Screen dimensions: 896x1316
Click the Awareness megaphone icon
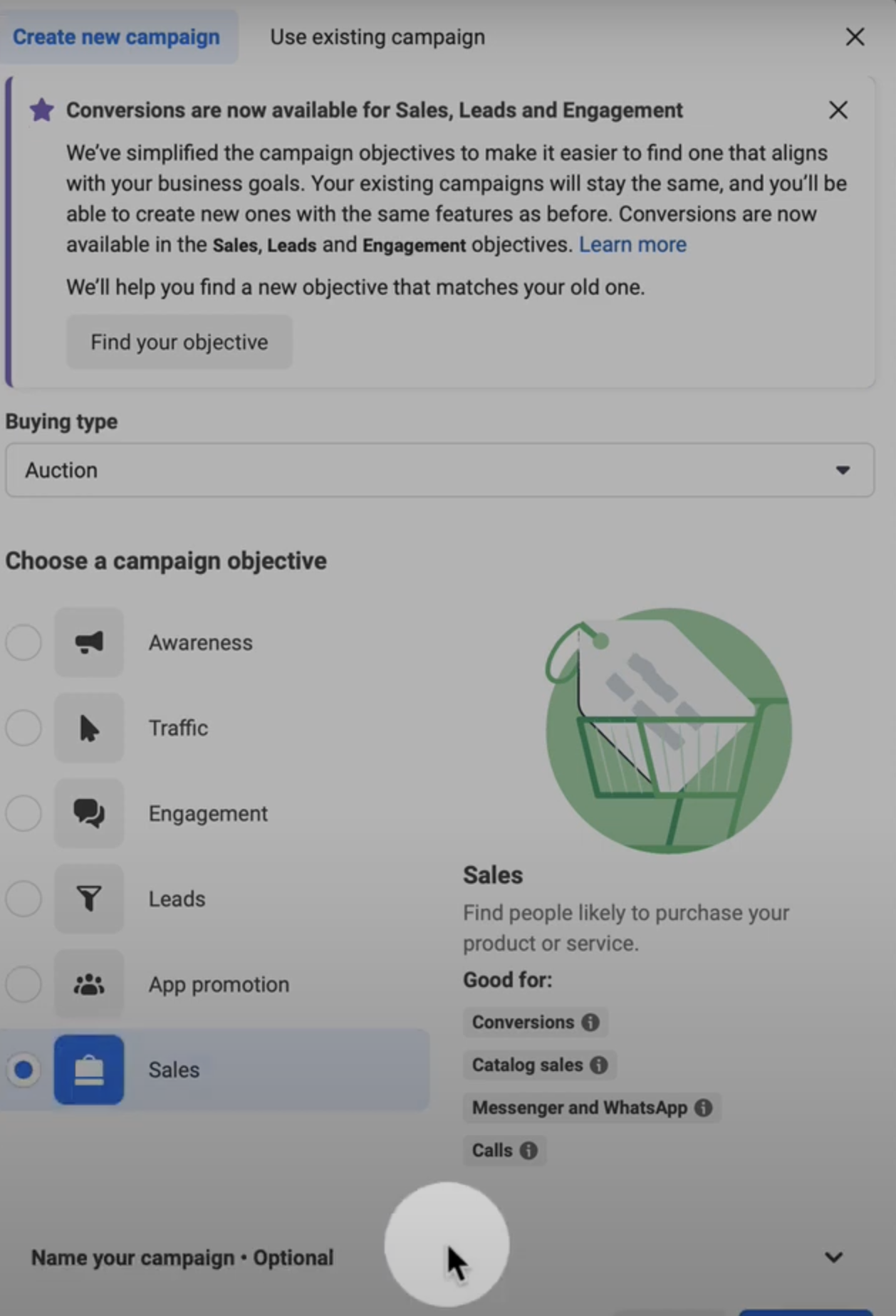coord(89,642)
